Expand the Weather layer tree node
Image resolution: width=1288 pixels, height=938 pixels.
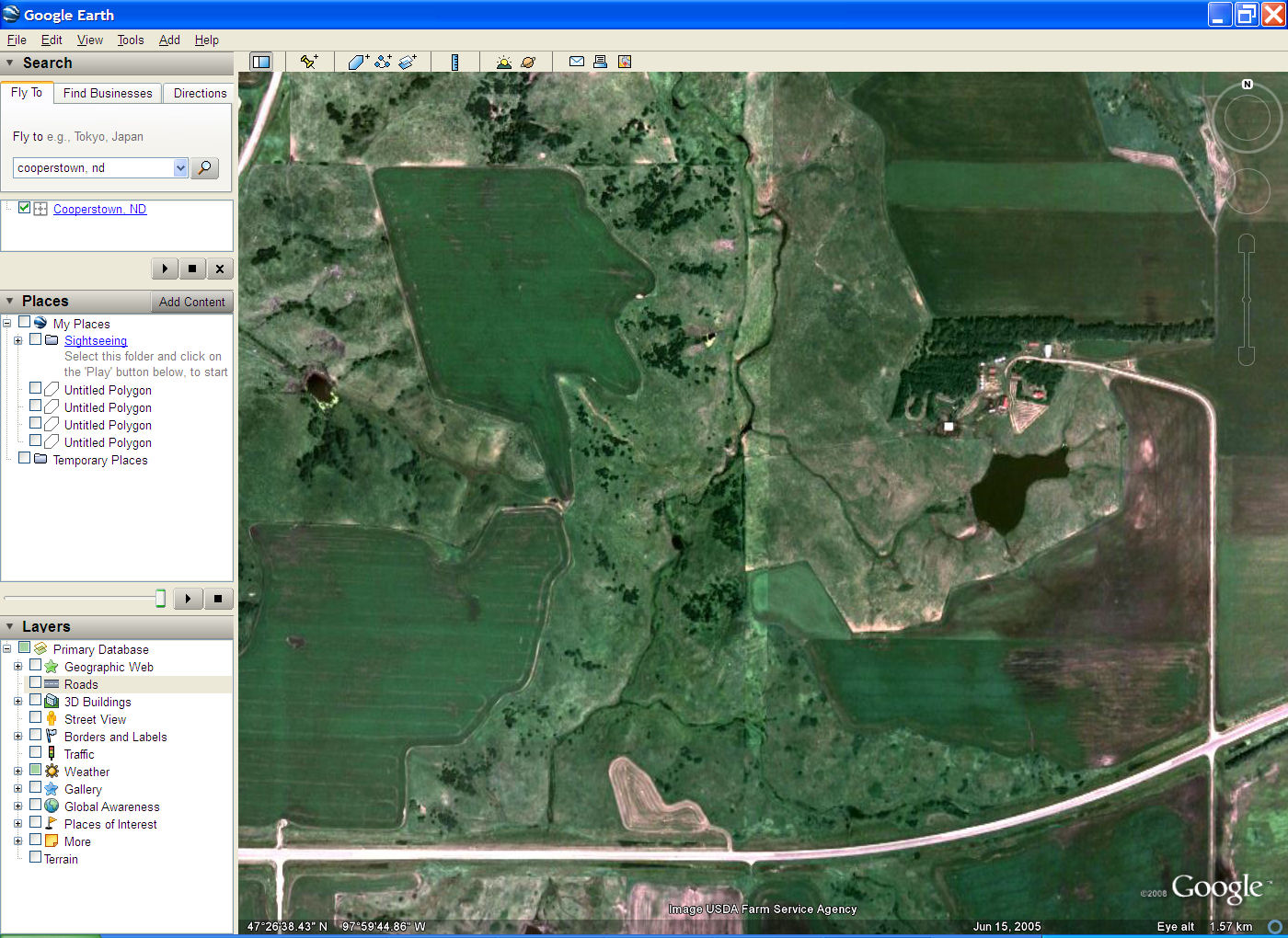coord(17,772)
